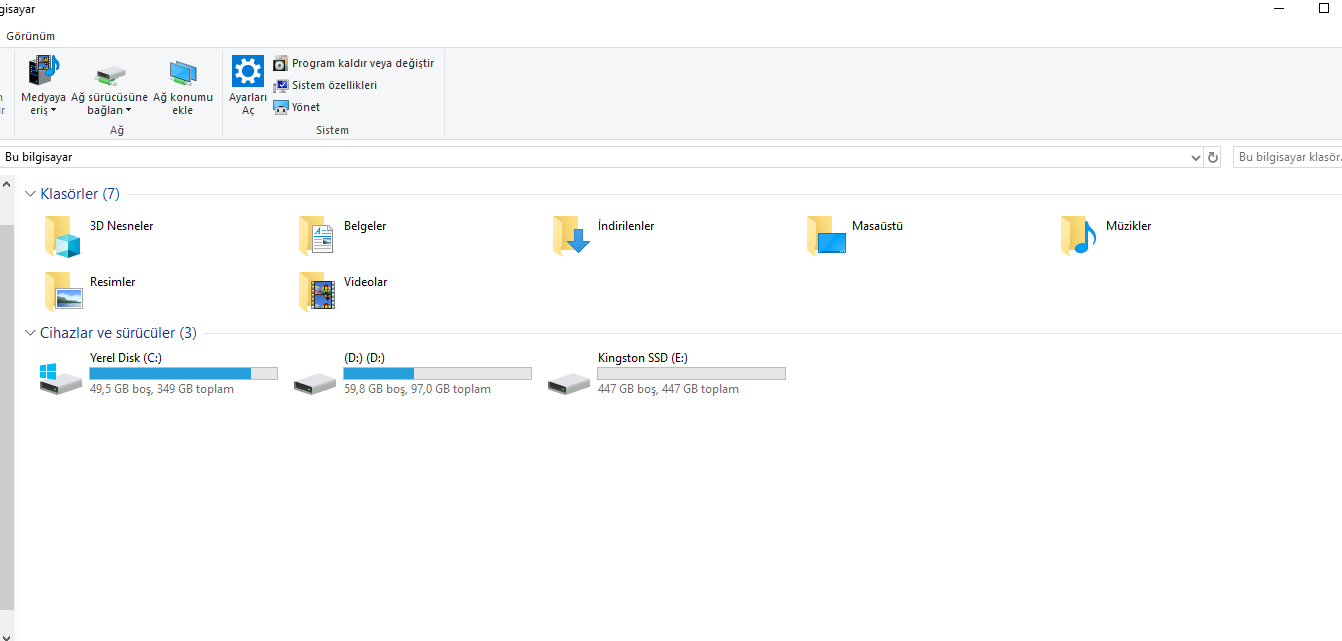The image size is (1342, 641).
Task: Click Program kaldır veya değiştir
Action: pyautogui.click(x=353, y=63)
